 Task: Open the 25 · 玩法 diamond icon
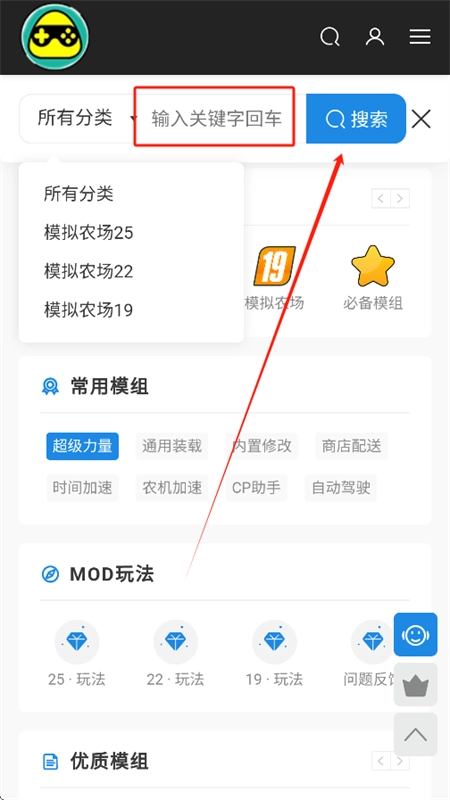pos(77,642)
